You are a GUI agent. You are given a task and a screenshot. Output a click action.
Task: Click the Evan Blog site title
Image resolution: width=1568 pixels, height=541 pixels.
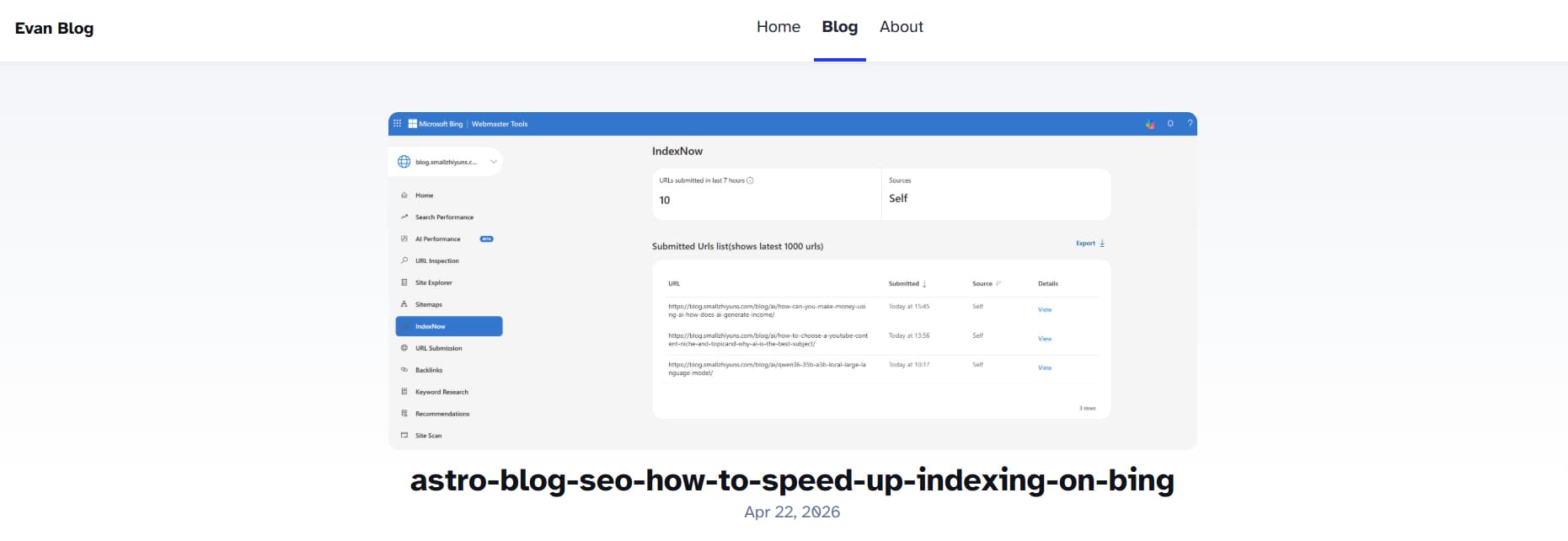point(54,29)
